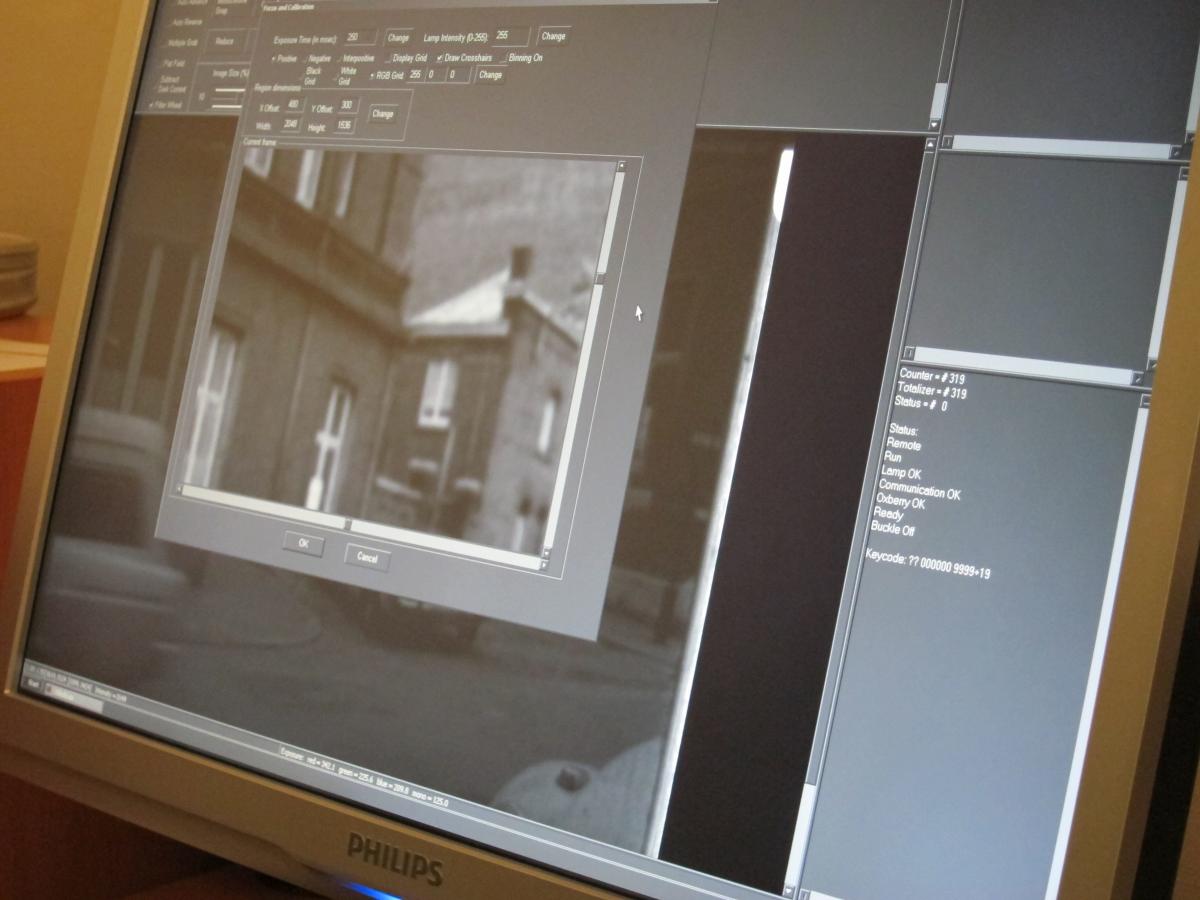The height and width of the screenshot is (900, 1200).
Task: Toggle the Filter Wheel option in main window
Action: [167, 104]
